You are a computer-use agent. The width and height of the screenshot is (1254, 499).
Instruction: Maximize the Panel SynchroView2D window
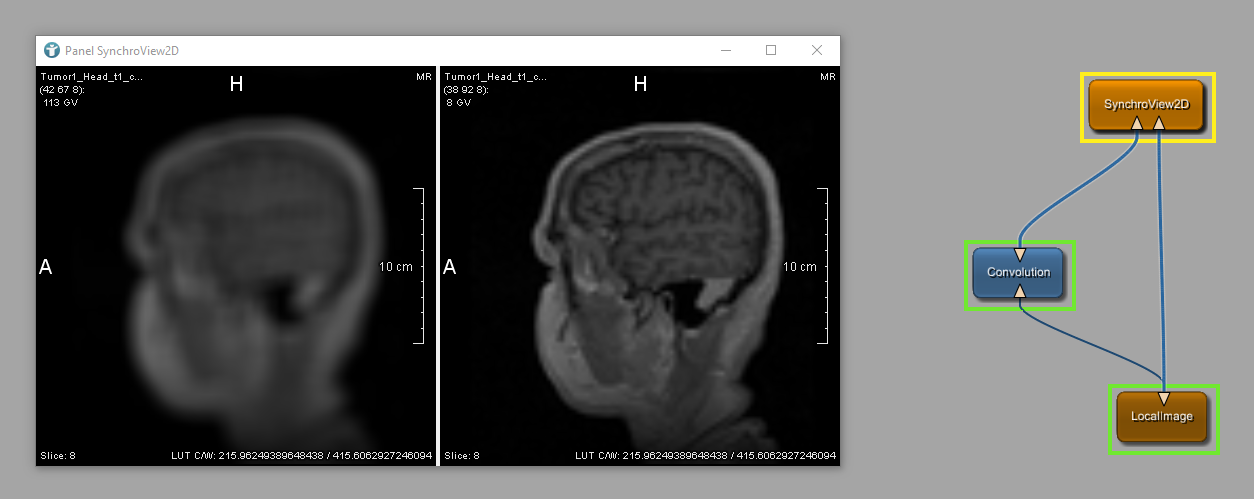(771, 50)
